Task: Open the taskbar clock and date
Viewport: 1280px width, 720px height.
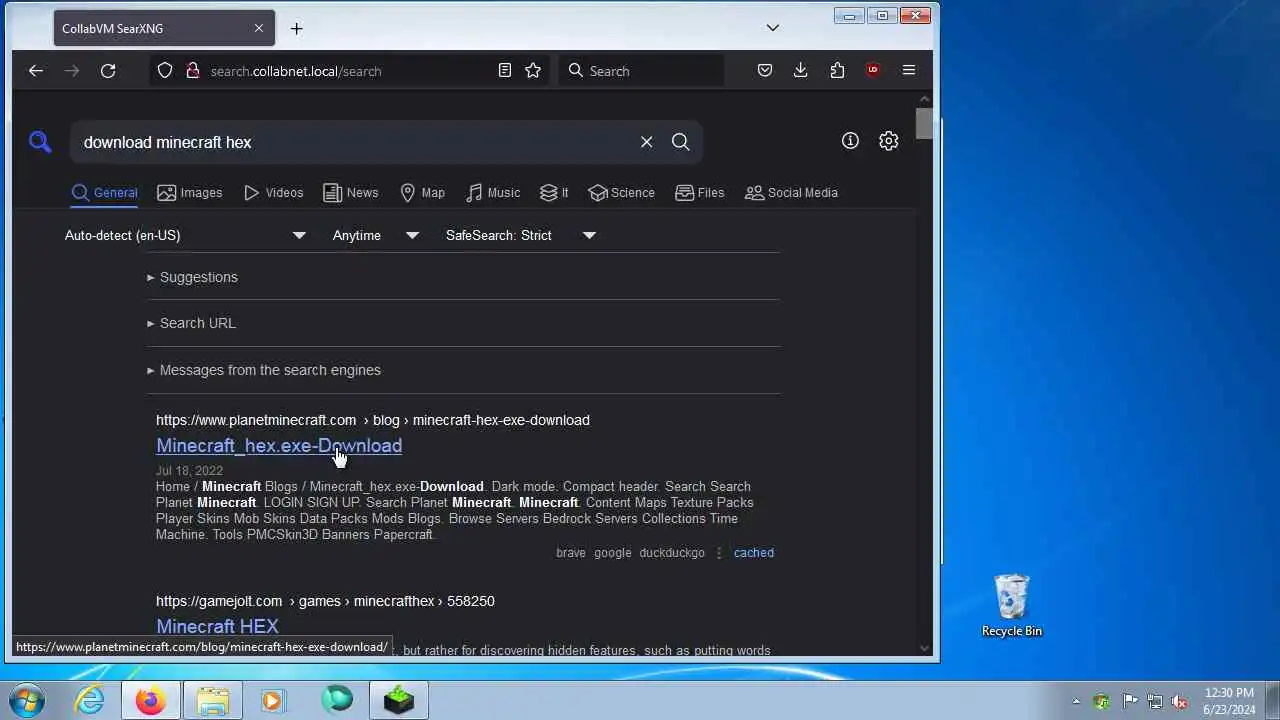Action: click(1230, 700)
